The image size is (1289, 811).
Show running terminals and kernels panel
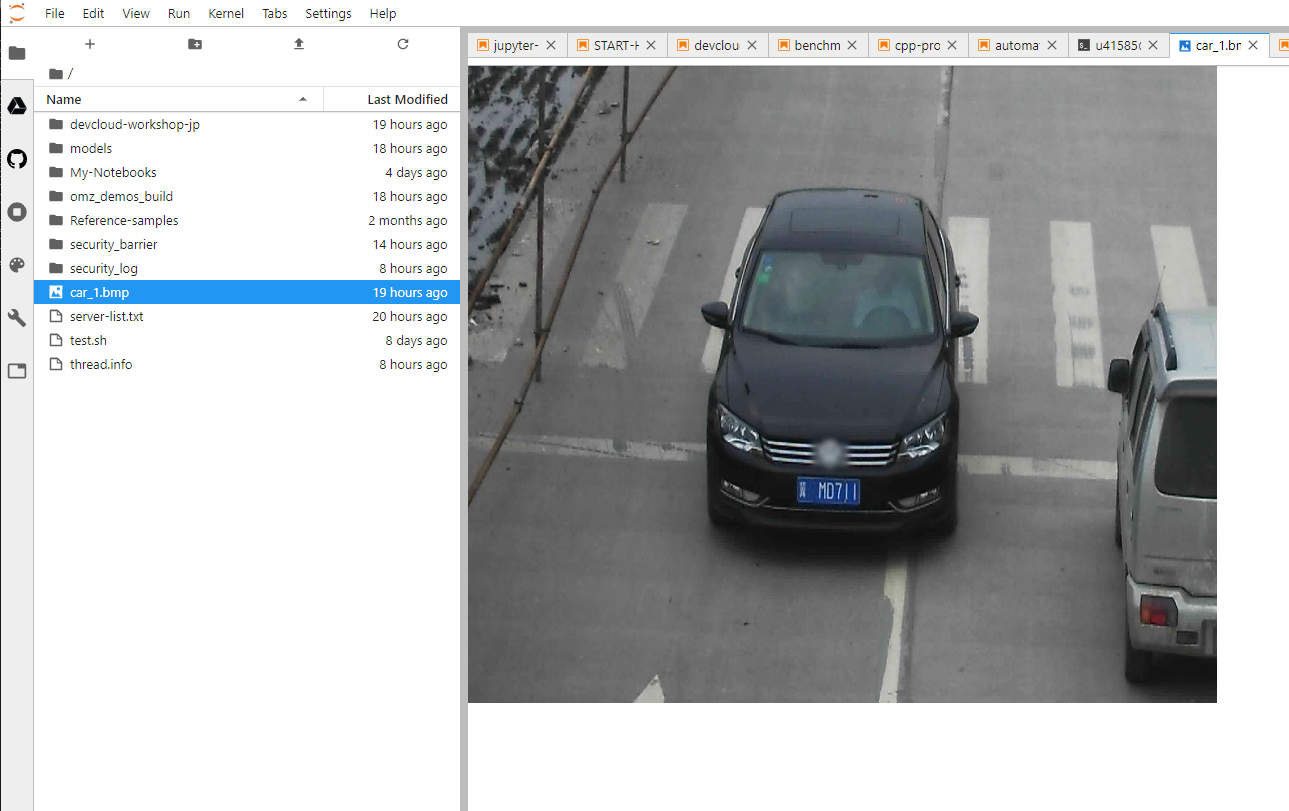click(x=16, y=211)
